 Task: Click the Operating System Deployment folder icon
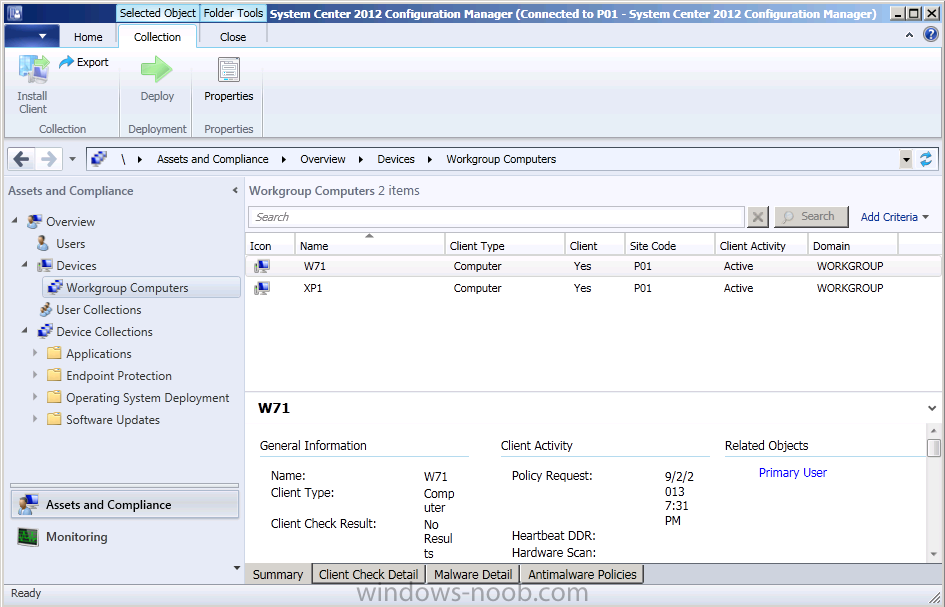(54, 397)
